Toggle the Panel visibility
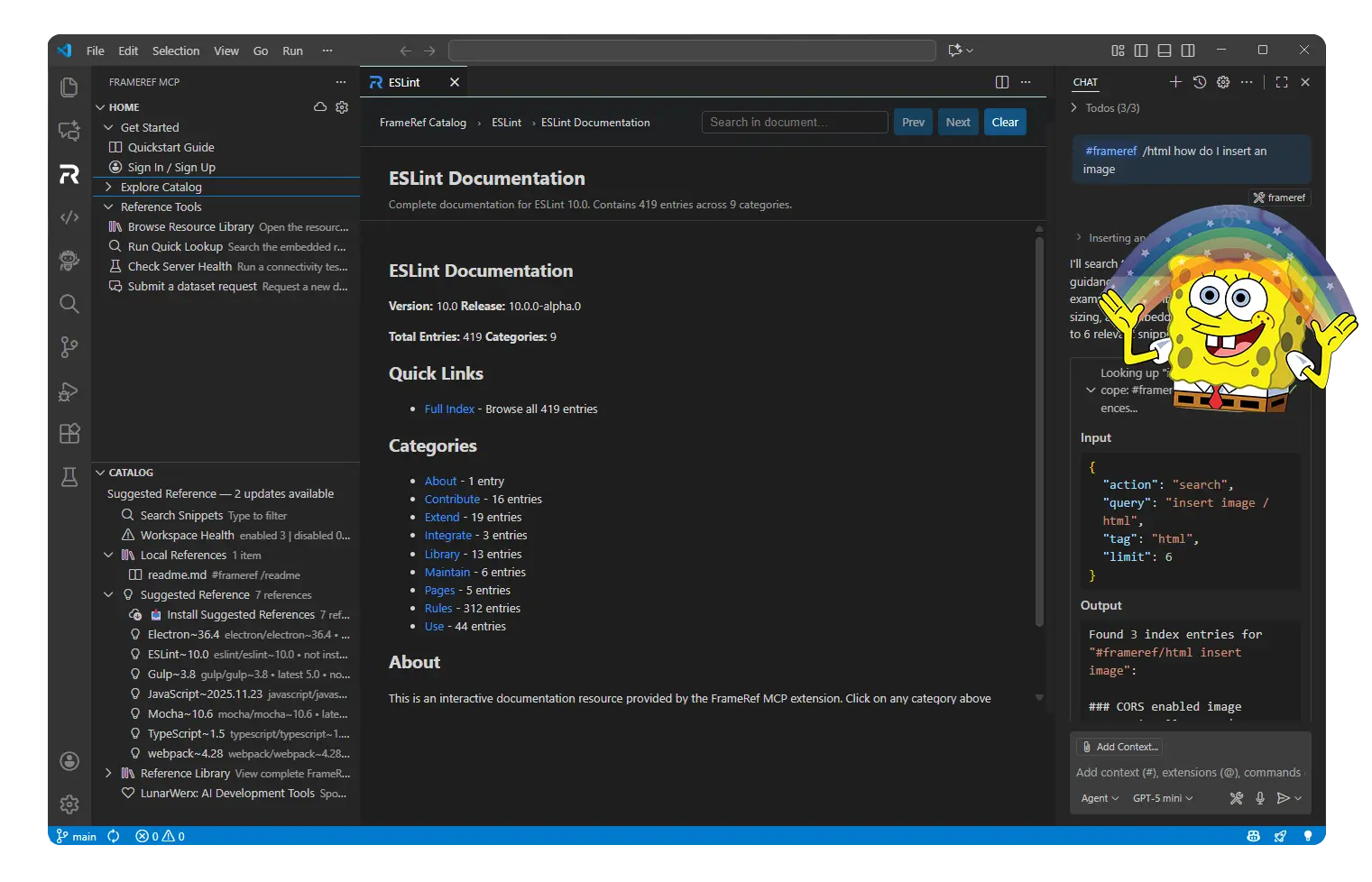 (1164, 51)
